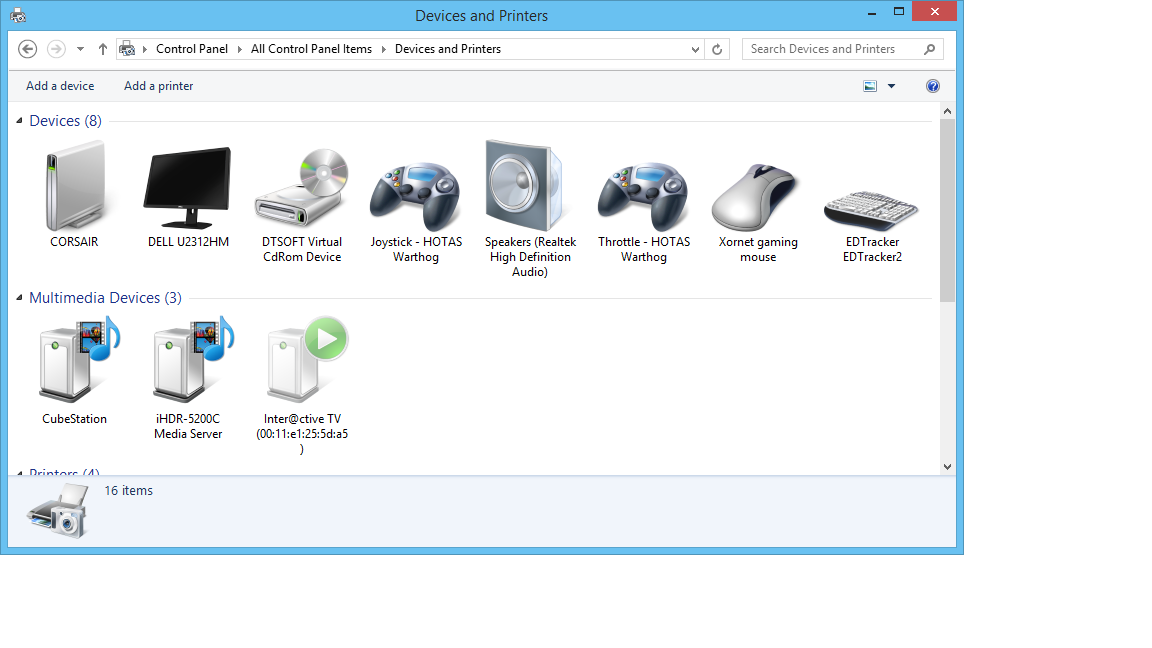Click the search magnifier icon
The image size is (1152, 648).
(x=929, y=49)
